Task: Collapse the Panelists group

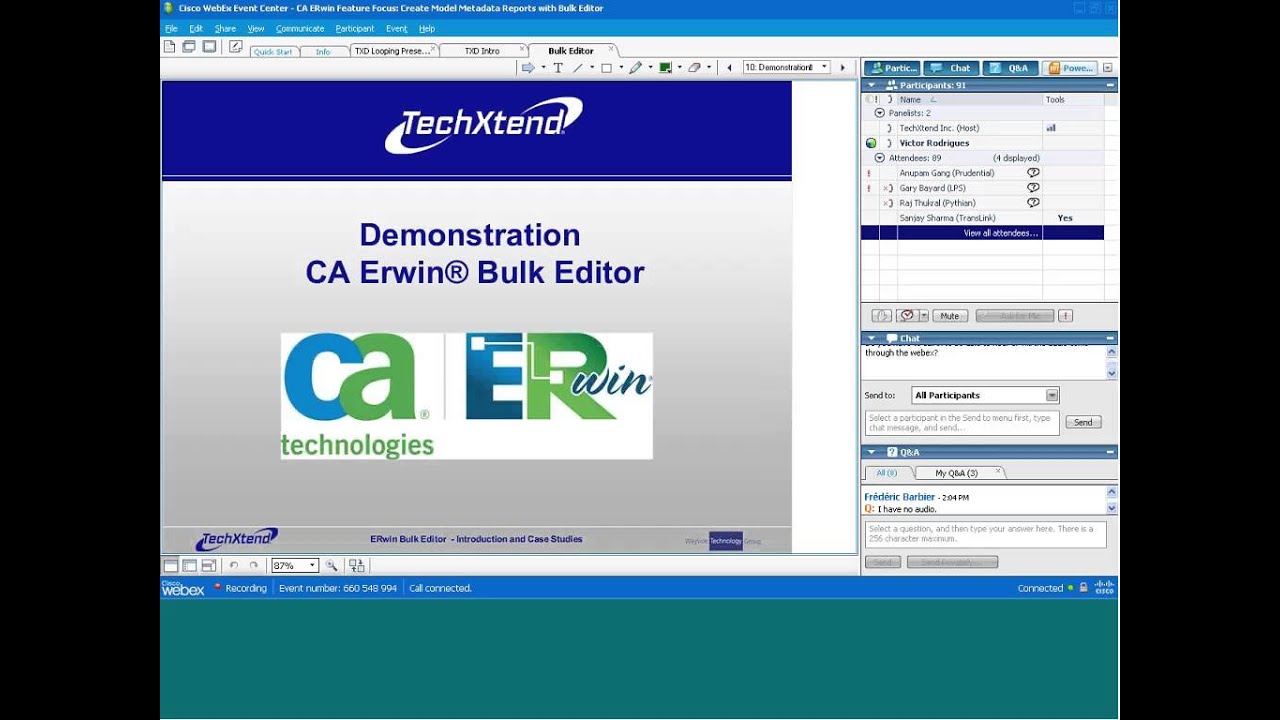Action: (880, 113)
